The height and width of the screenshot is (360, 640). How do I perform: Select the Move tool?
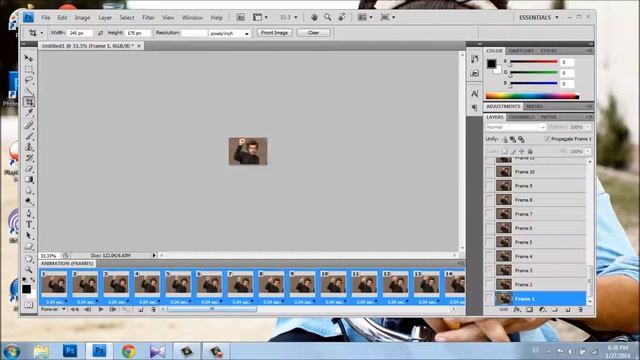click(29, 58)
